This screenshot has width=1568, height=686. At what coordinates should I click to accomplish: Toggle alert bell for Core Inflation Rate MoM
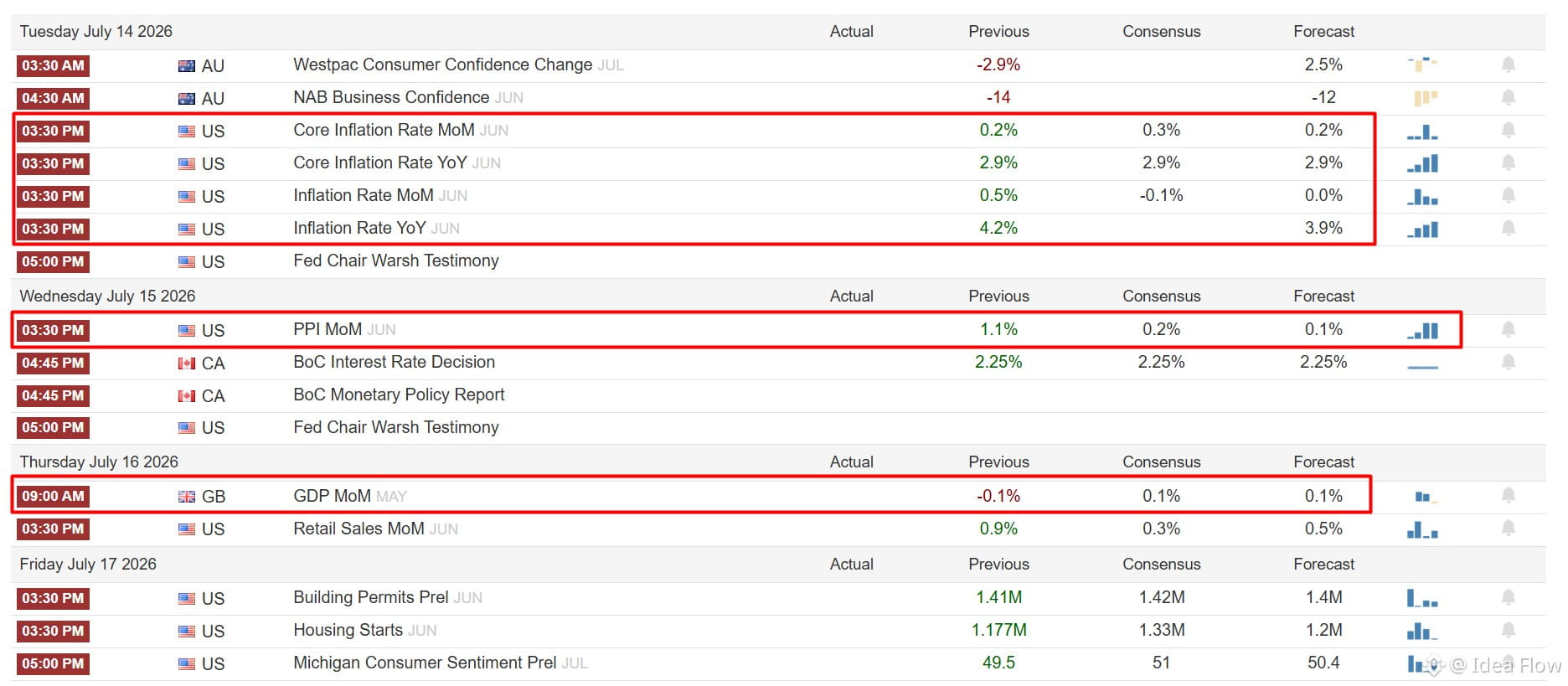click(x=1508, y=130)
